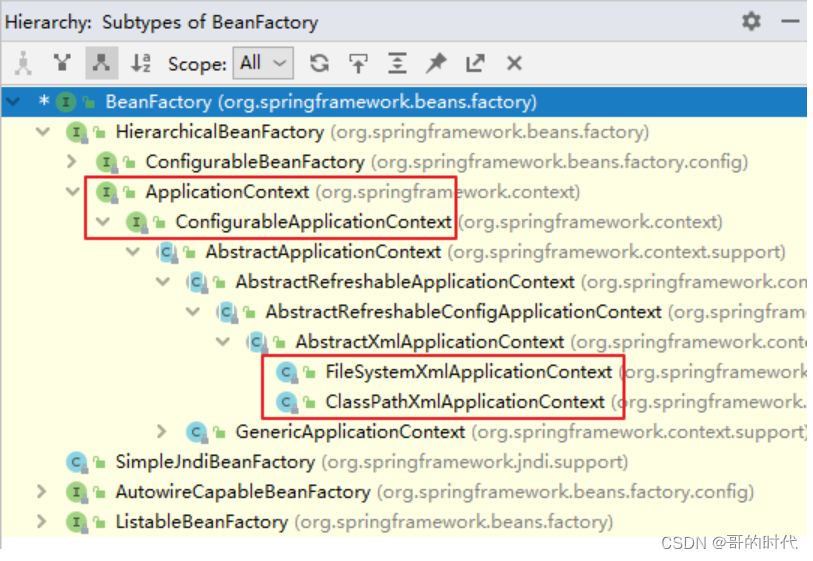The height and width of the screenshot is (561, 813).
Task: Click the AbstractRefreshableApplicationContext class icon
Action: click(197, 283)
